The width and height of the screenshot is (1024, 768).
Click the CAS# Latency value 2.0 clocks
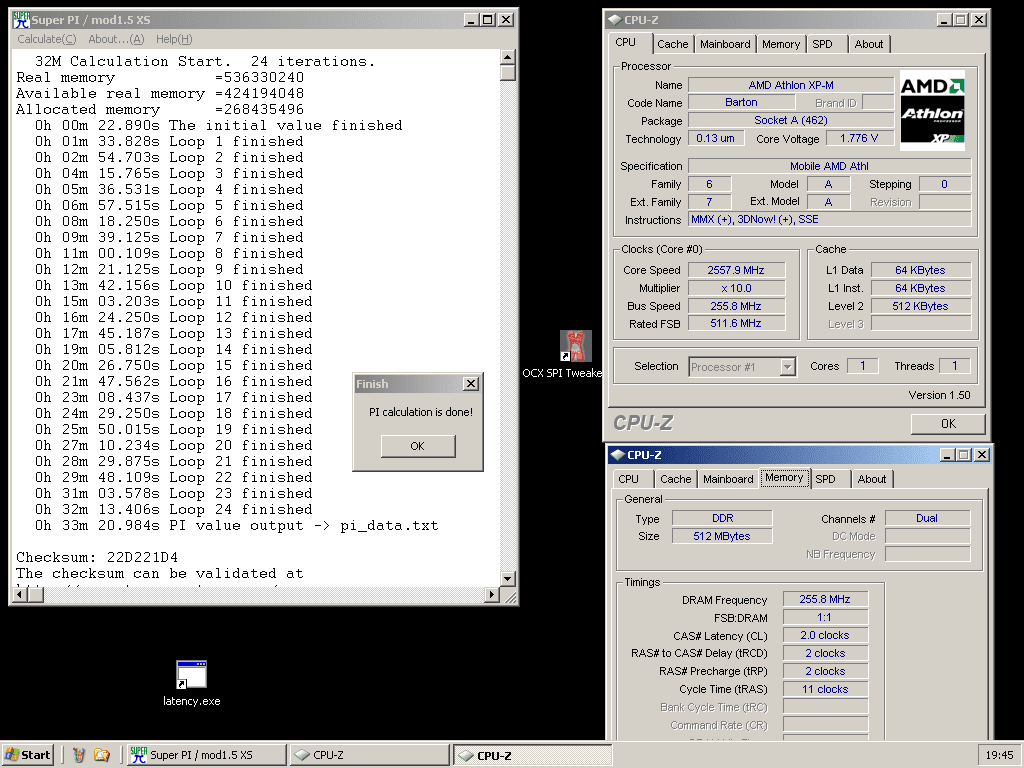[x=825, y=635]
